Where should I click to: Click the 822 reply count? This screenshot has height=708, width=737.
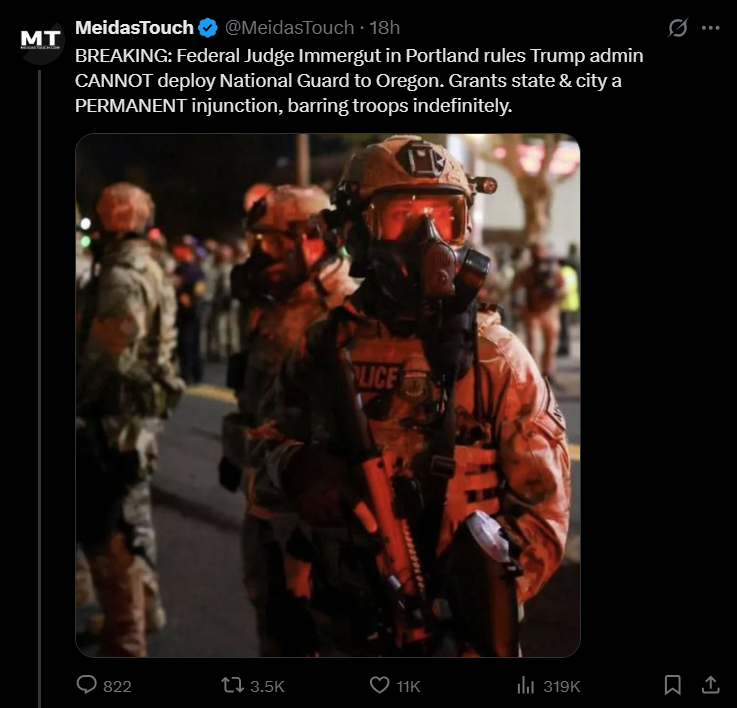point(117,686)
